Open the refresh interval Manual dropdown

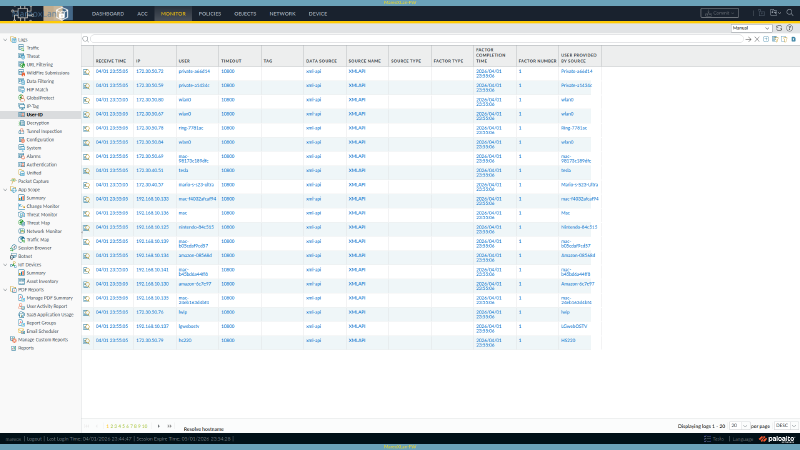coord(751,28)
